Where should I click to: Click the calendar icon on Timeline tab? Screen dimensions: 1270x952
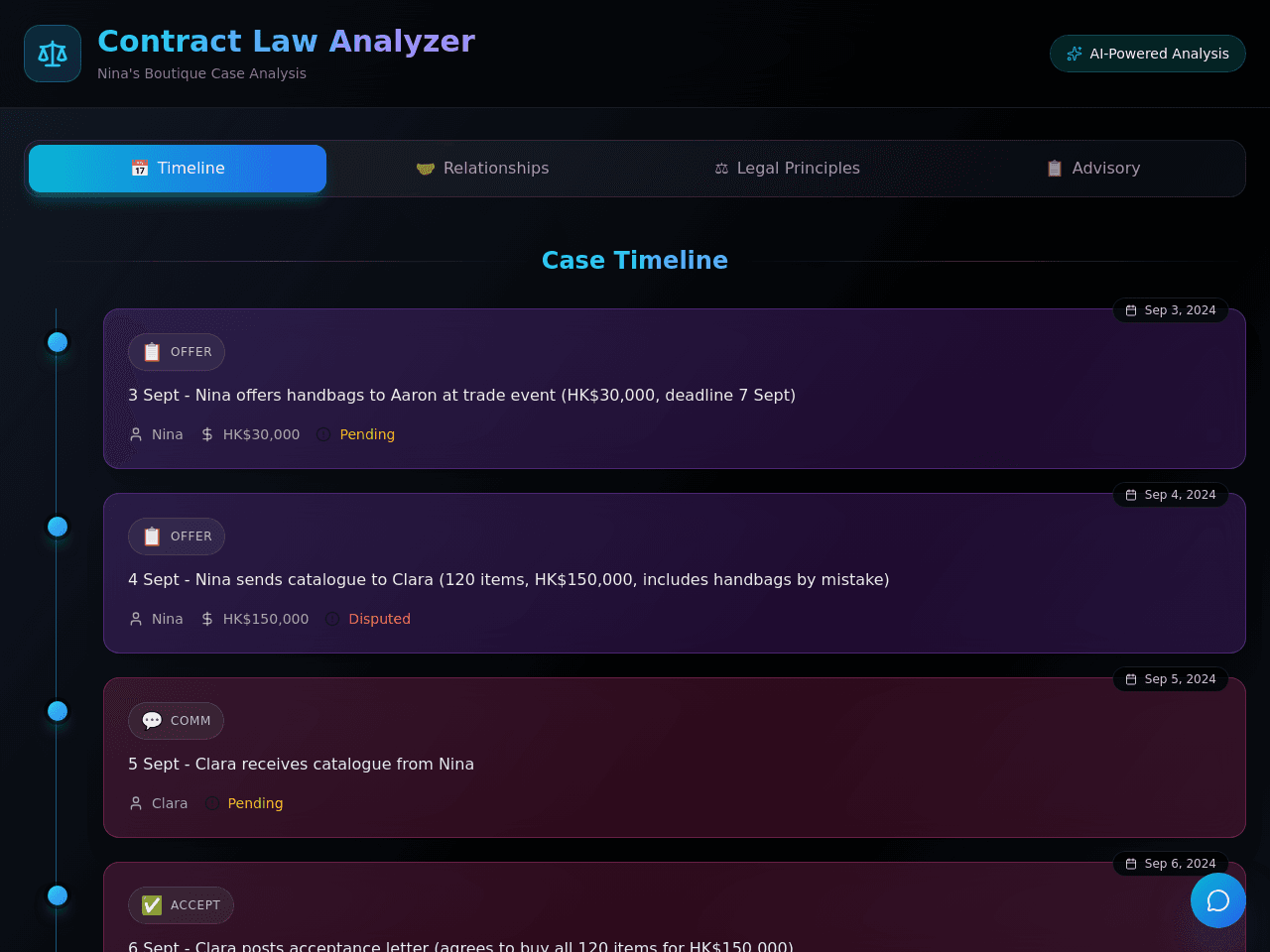140,169
